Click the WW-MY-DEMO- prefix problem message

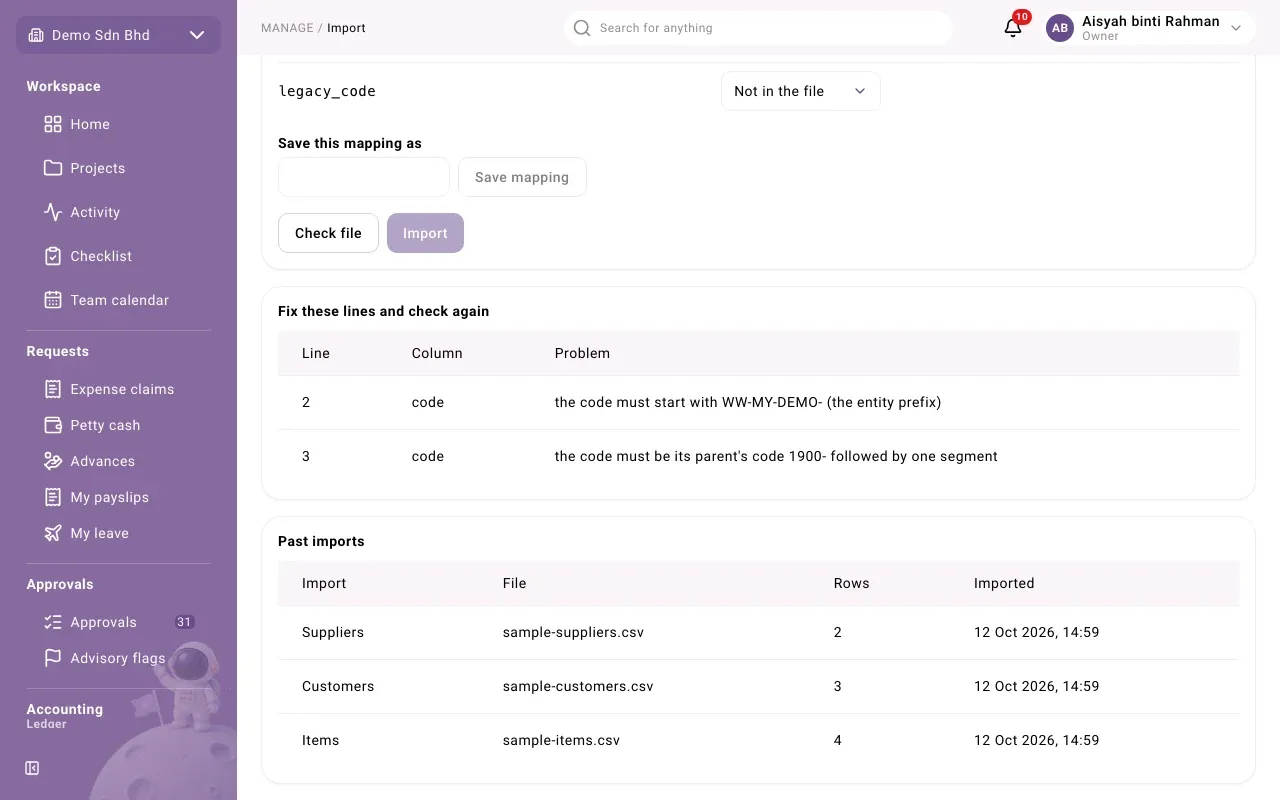(x=748, y=402)
